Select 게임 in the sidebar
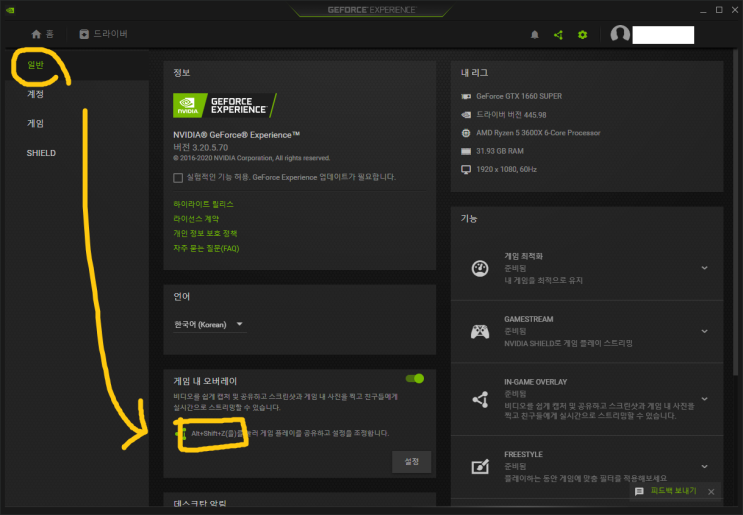The height and width of the screenshot is (515, 743). click(x=35, y=123)
